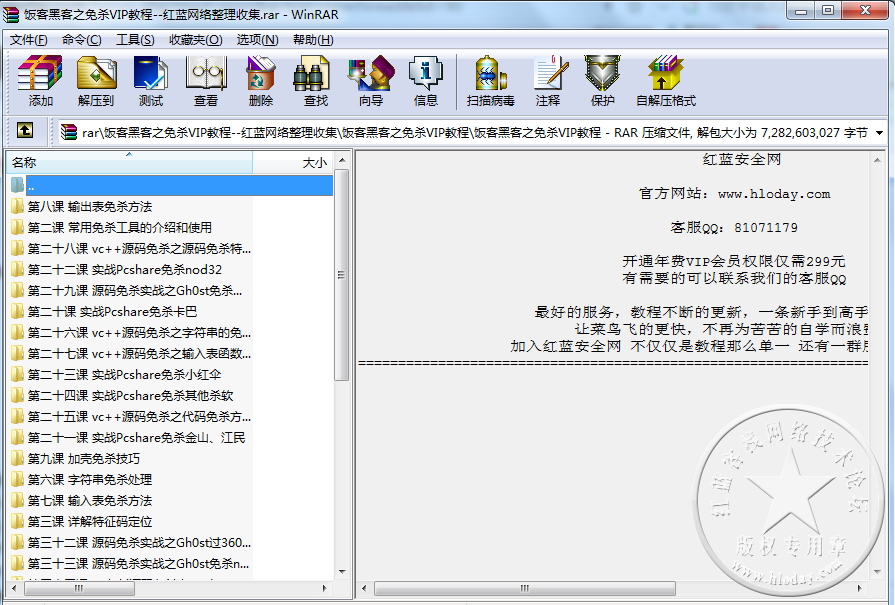Click the folder icon of 第三课 详解特征码定位
895x605 pixels.
point(18,521)
